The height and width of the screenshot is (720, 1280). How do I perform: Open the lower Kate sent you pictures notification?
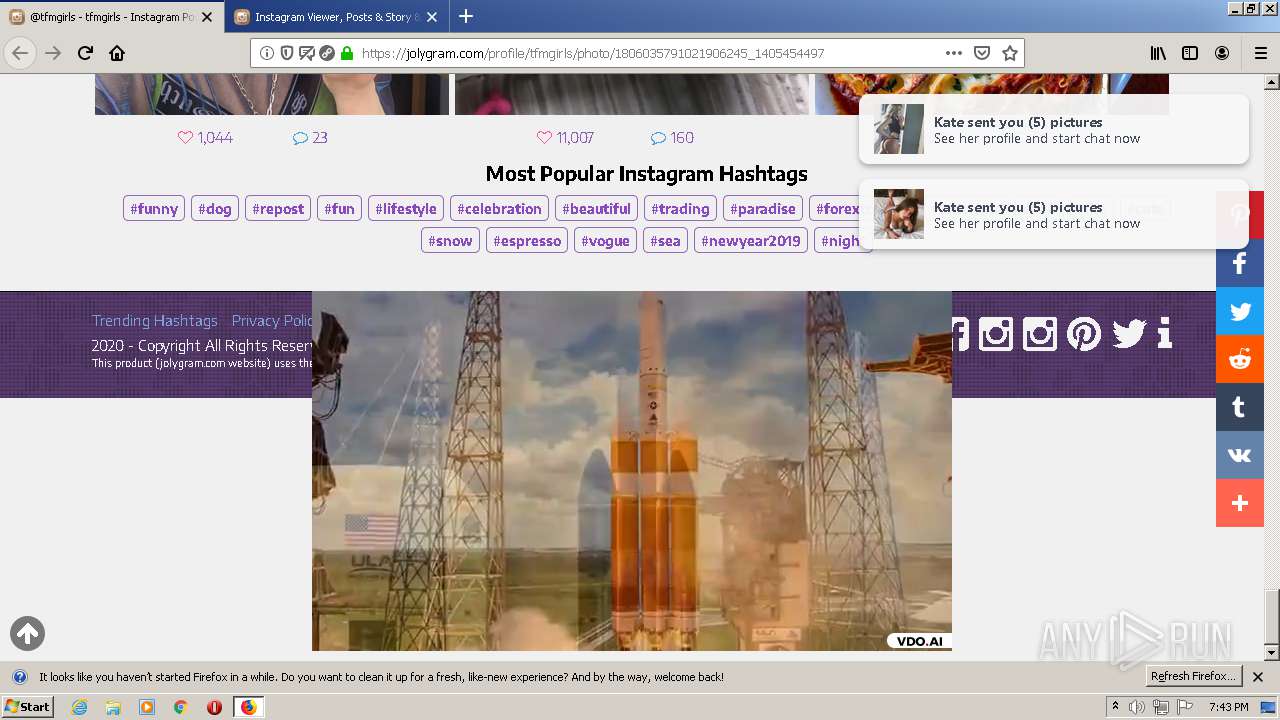[x=1054, y=214]
